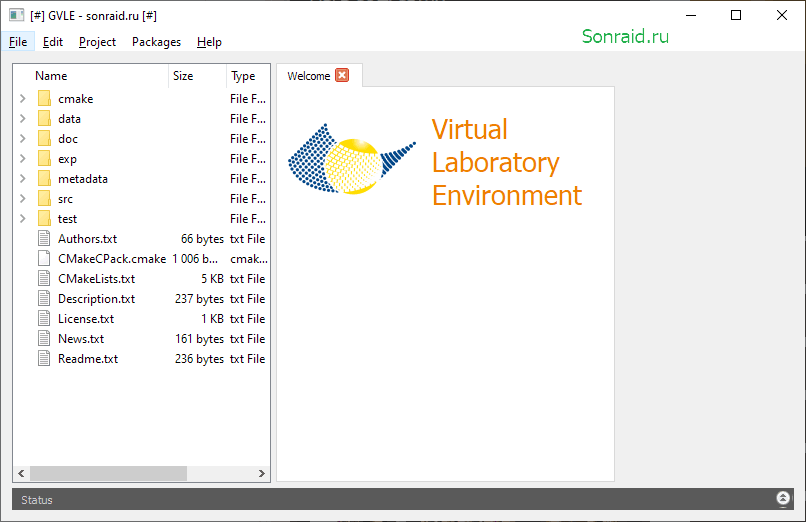Select the metadata folder name
Image resolution: width=806 pixels, height=522 pixels.
click(83, 179)
